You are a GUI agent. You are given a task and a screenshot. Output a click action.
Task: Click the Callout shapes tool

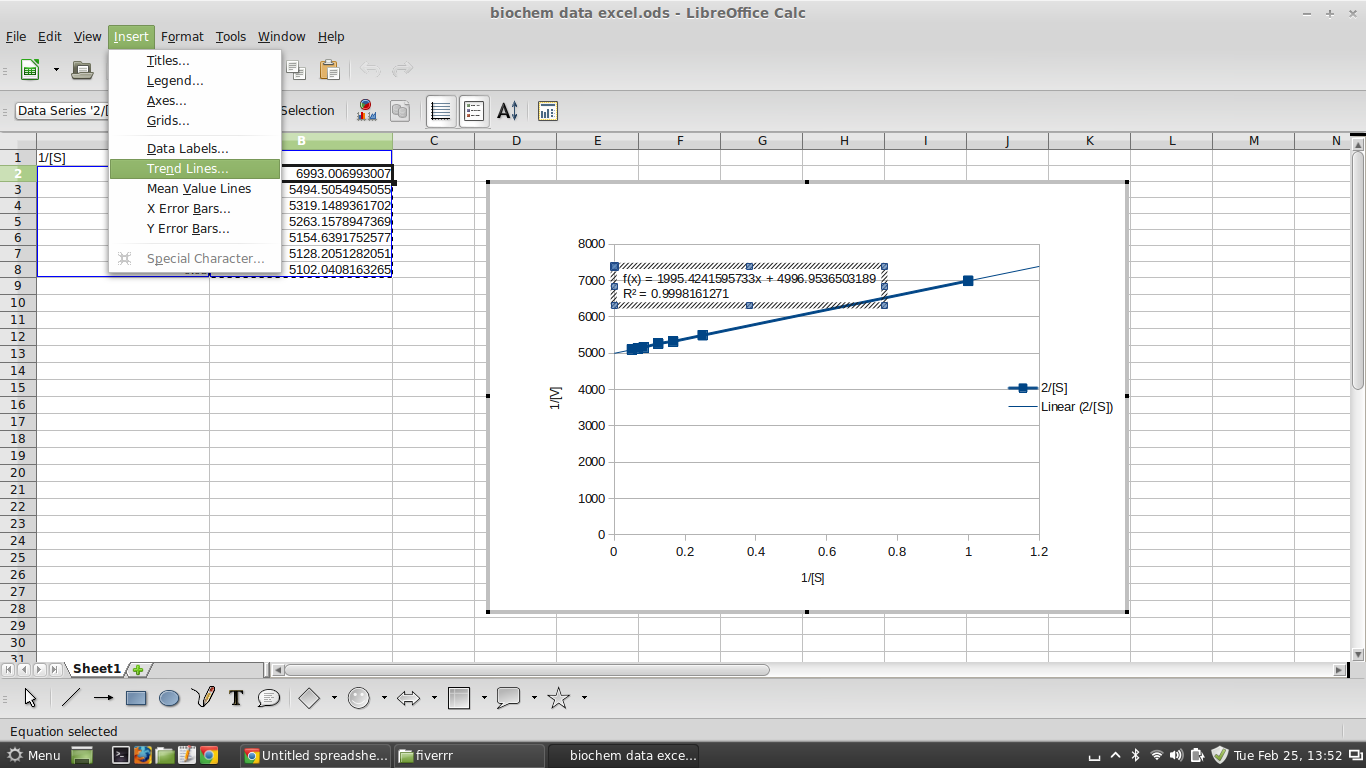[507, 697]
